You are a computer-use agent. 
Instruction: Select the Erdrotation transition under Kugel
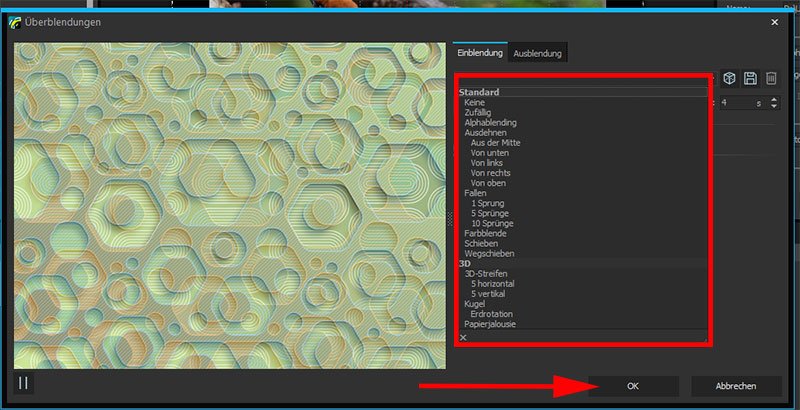(x=492, y=314)
